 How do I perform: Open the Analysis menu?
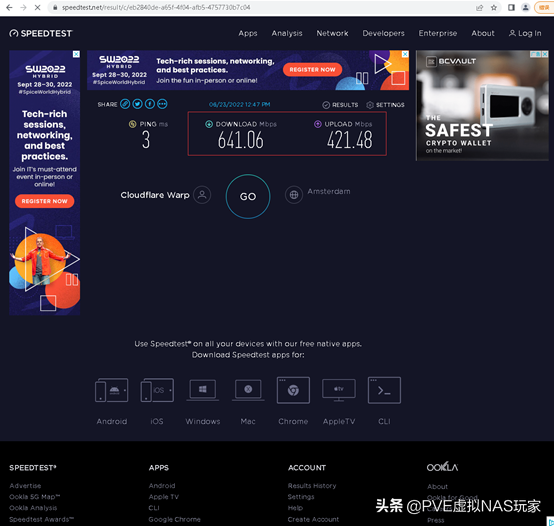pyautogui.click(x=287, y=33)
